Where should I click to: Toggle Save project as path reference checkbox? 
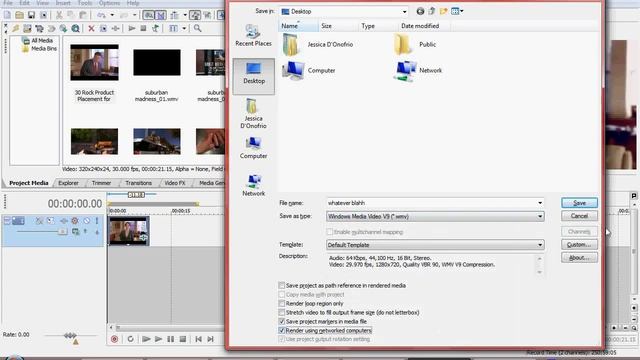coord(282,285)
